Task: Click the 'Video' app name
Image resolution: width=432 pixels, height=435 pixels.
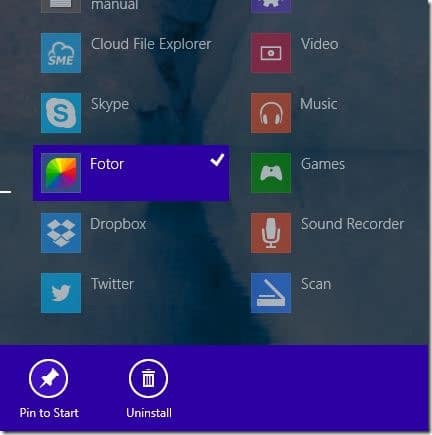Action: 319,44
